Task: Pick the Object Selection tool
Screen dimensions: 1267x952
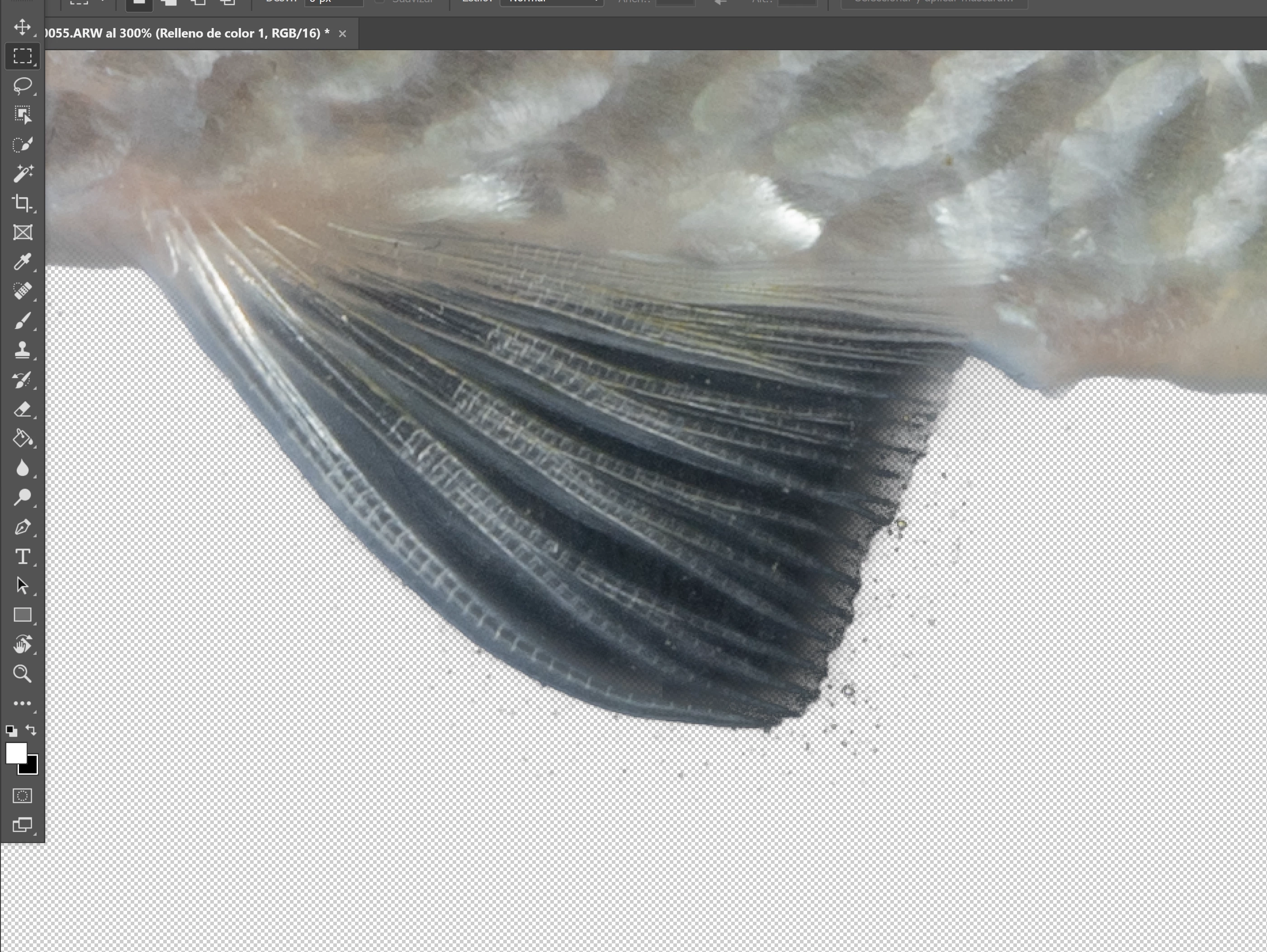Action: pyautogui.click(x=22, y=114)
